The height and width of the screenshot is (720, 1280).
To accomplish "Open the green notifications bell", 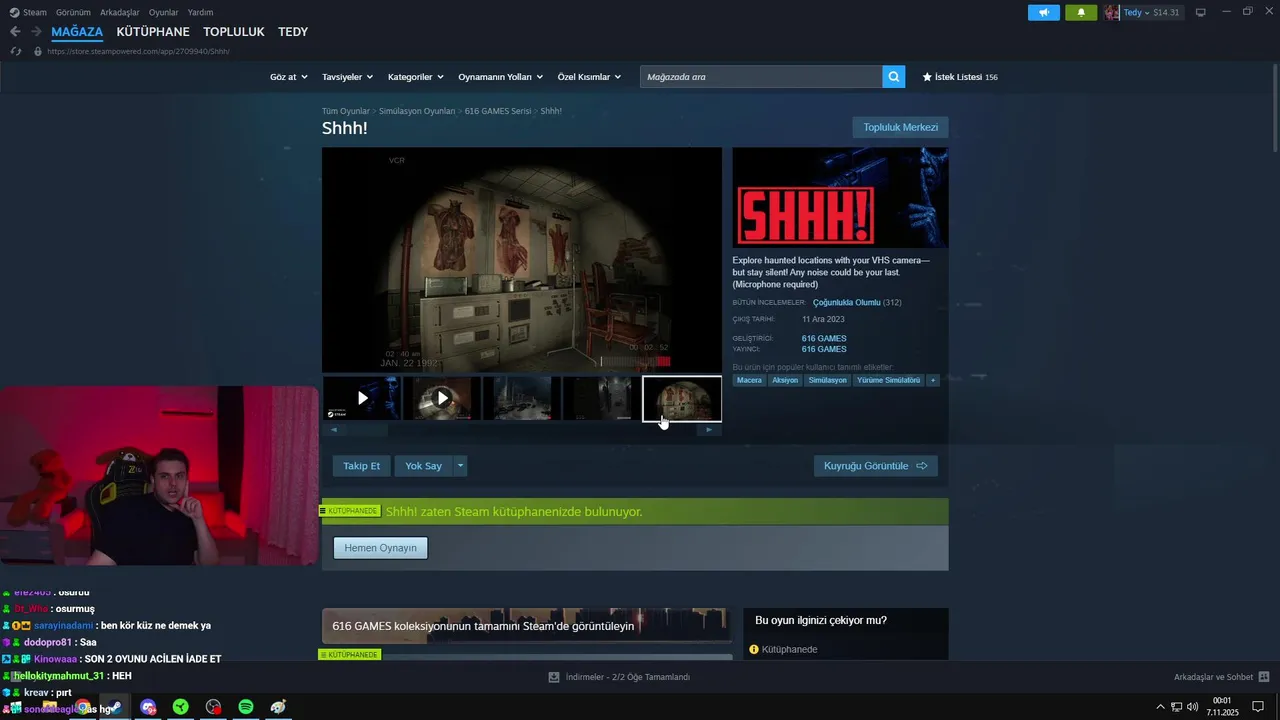I will pos(1081,12).
